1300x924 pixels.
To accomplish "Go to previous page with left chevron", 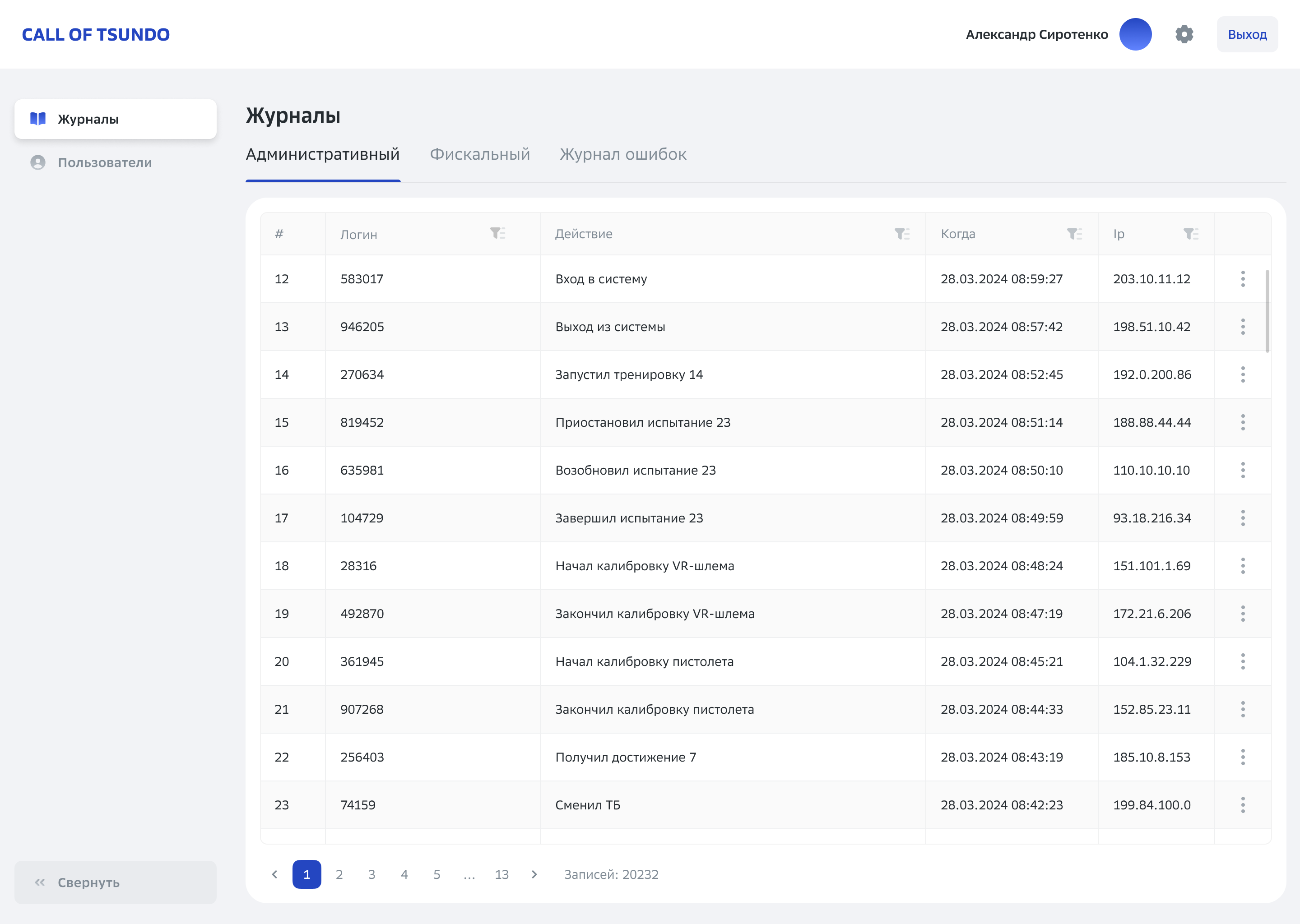I will point(275,874).
